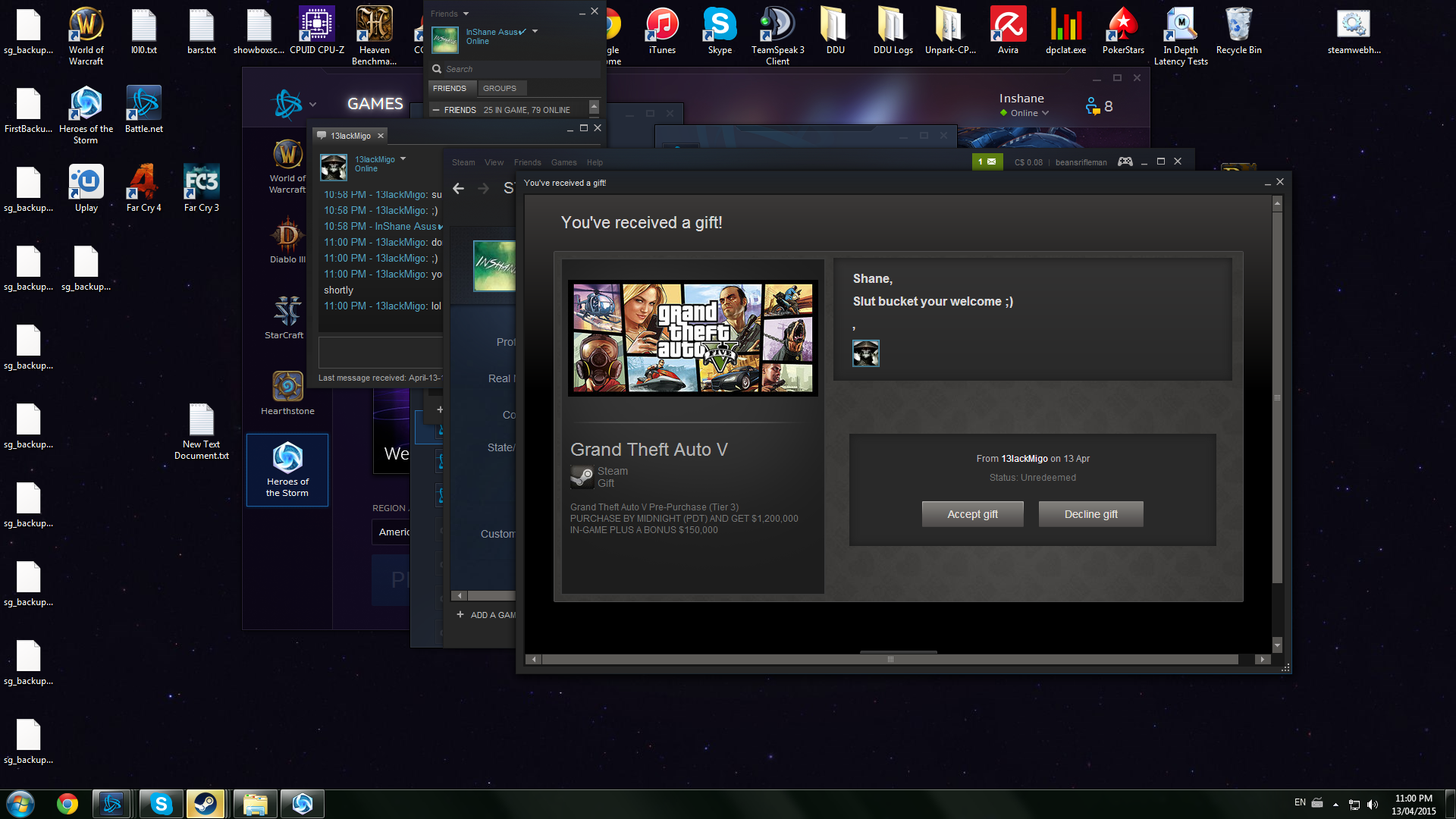Click Decline gift button
Viewport: 1456px width, 819px height.
coord(1090,514)
